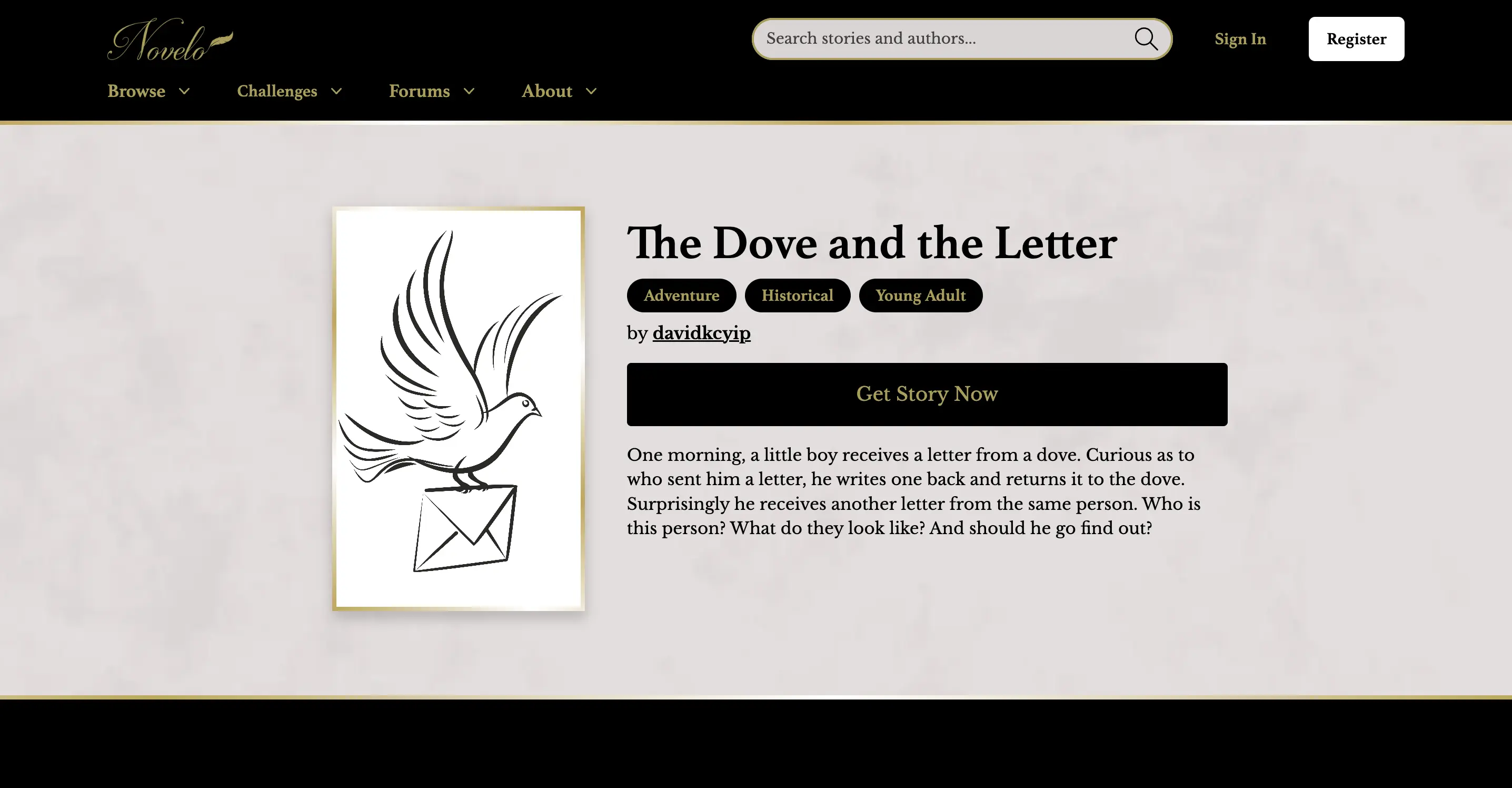Screen dimensions: 1512x788
Task: Click the Register button
Action: coord(1357,39)
